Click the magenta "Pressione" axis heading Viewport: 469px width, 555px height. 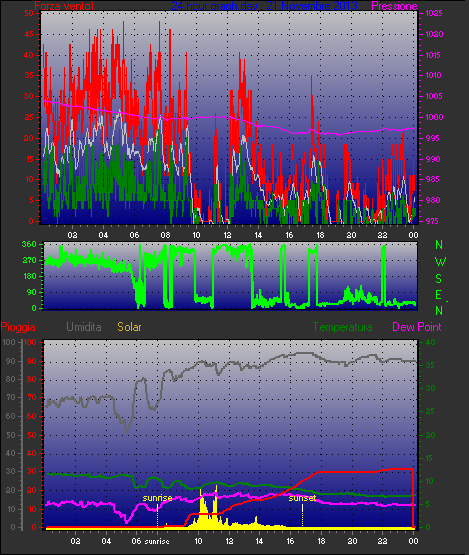[394, 6]
